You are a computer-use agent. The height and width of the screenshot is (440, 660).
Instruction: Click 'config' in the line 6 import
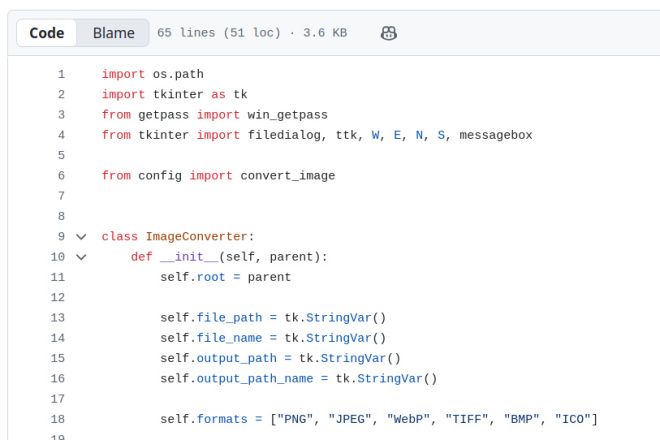tap(160, 176)
